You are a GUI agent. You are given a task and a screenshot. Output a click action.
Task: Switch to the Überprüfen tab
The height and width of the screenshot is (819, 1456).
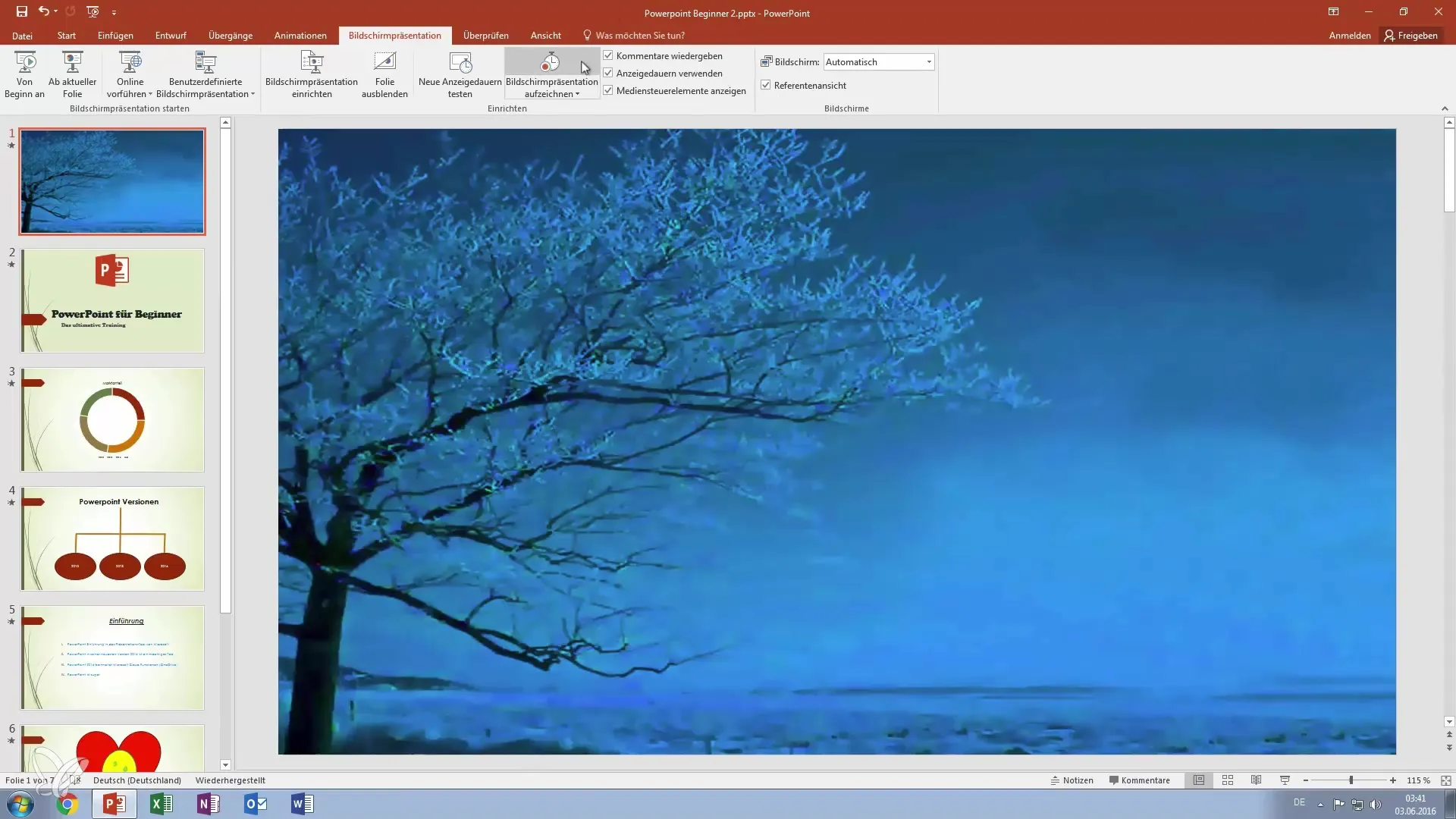(486, 36)
